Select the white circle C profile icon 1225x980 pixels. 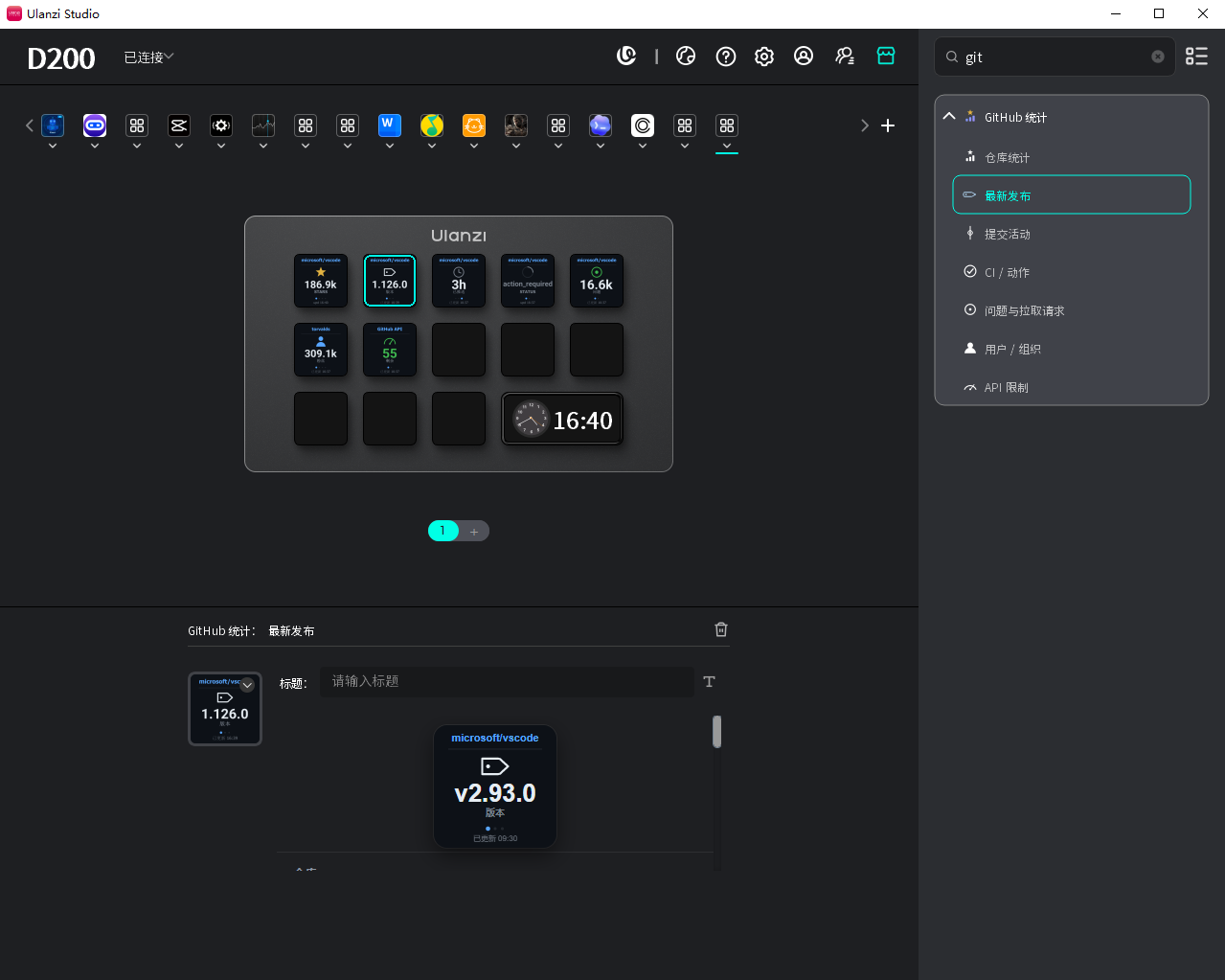(643, 125)
